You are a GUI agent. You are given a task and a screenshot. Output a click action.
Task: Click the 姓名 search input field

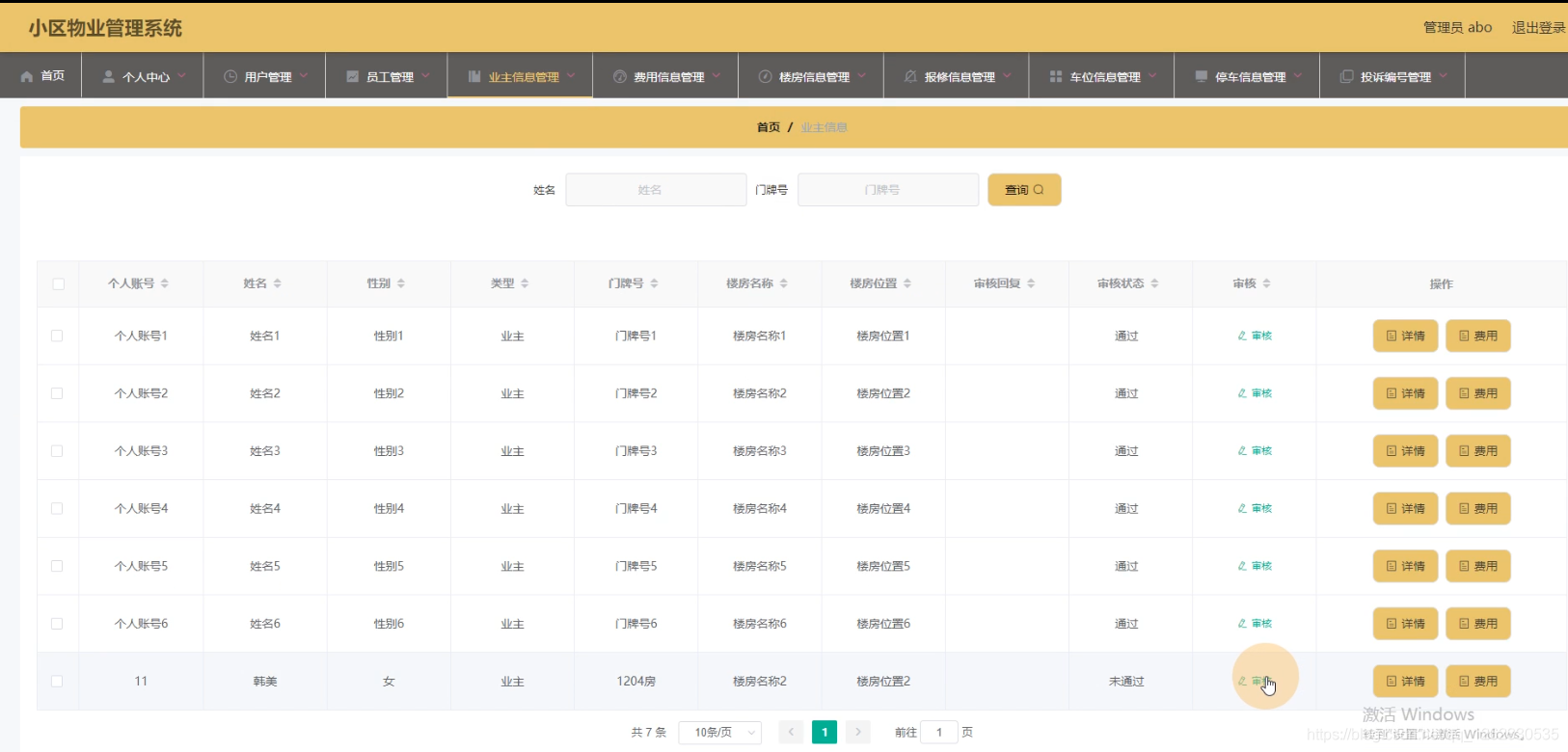tap(656, 190)
